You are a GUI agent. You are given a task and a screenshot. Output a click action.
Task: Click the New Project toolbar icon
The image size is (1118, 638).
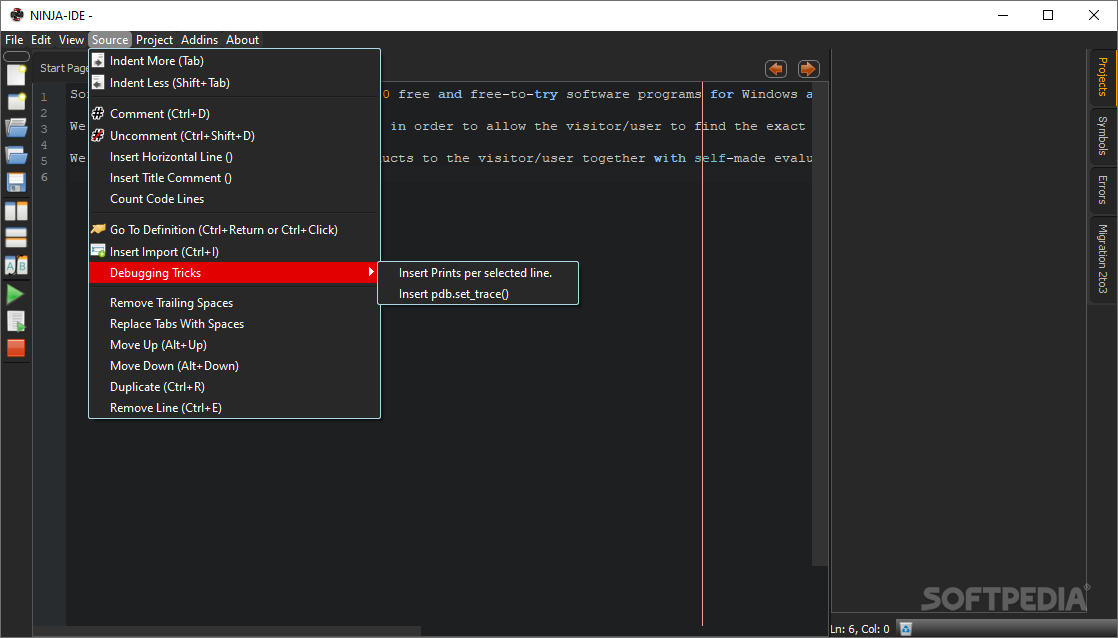(16, 101)
